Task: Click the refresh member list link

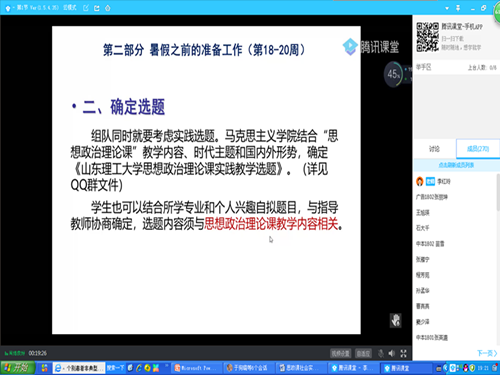Action: tap(456, 165)
